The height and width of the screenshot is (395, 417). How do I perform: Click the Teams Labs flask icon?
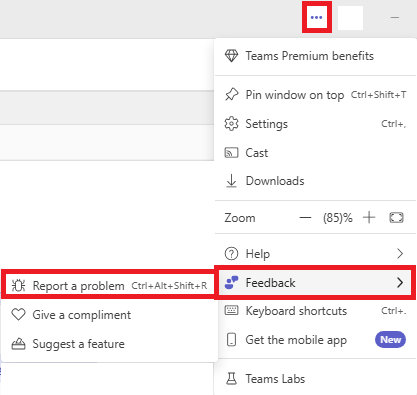[x=231, y=379]
